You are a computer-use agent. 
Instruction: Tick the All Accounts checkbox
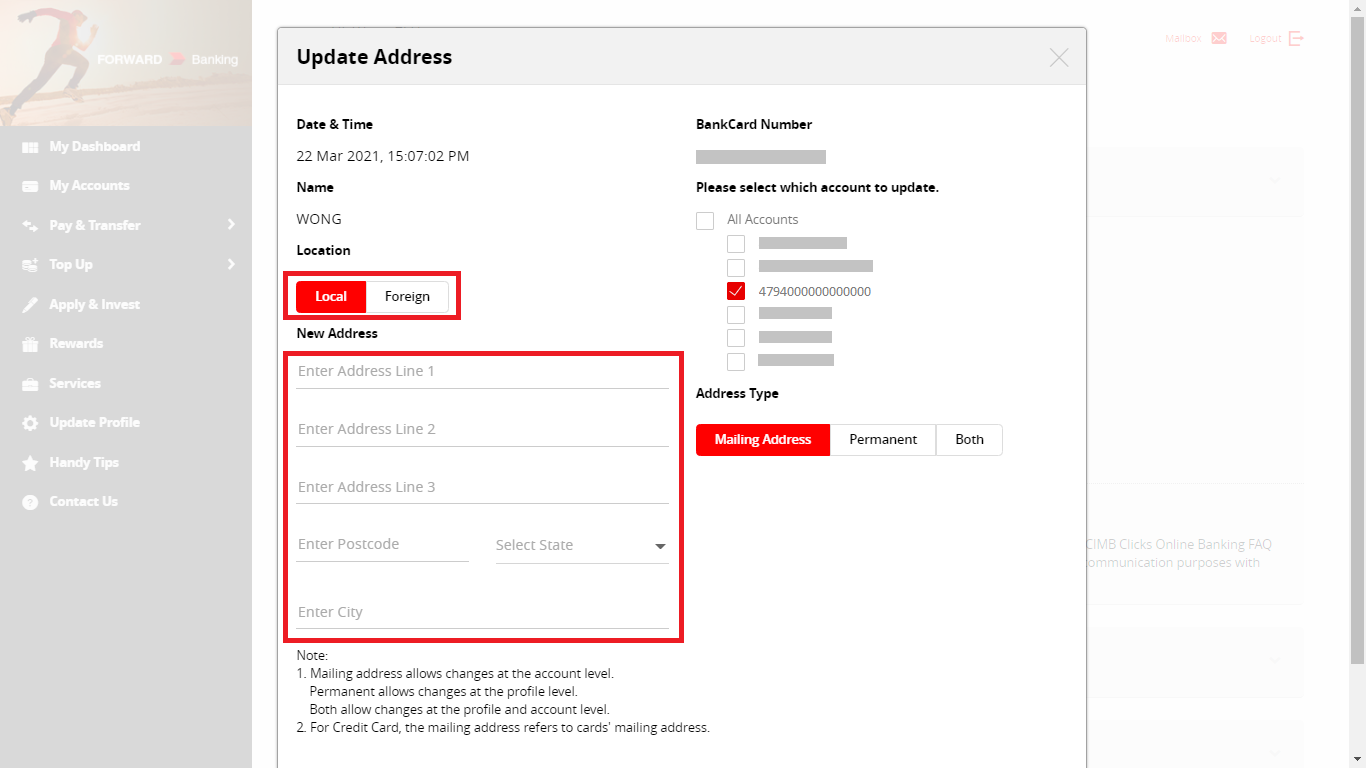coord(705,220)
